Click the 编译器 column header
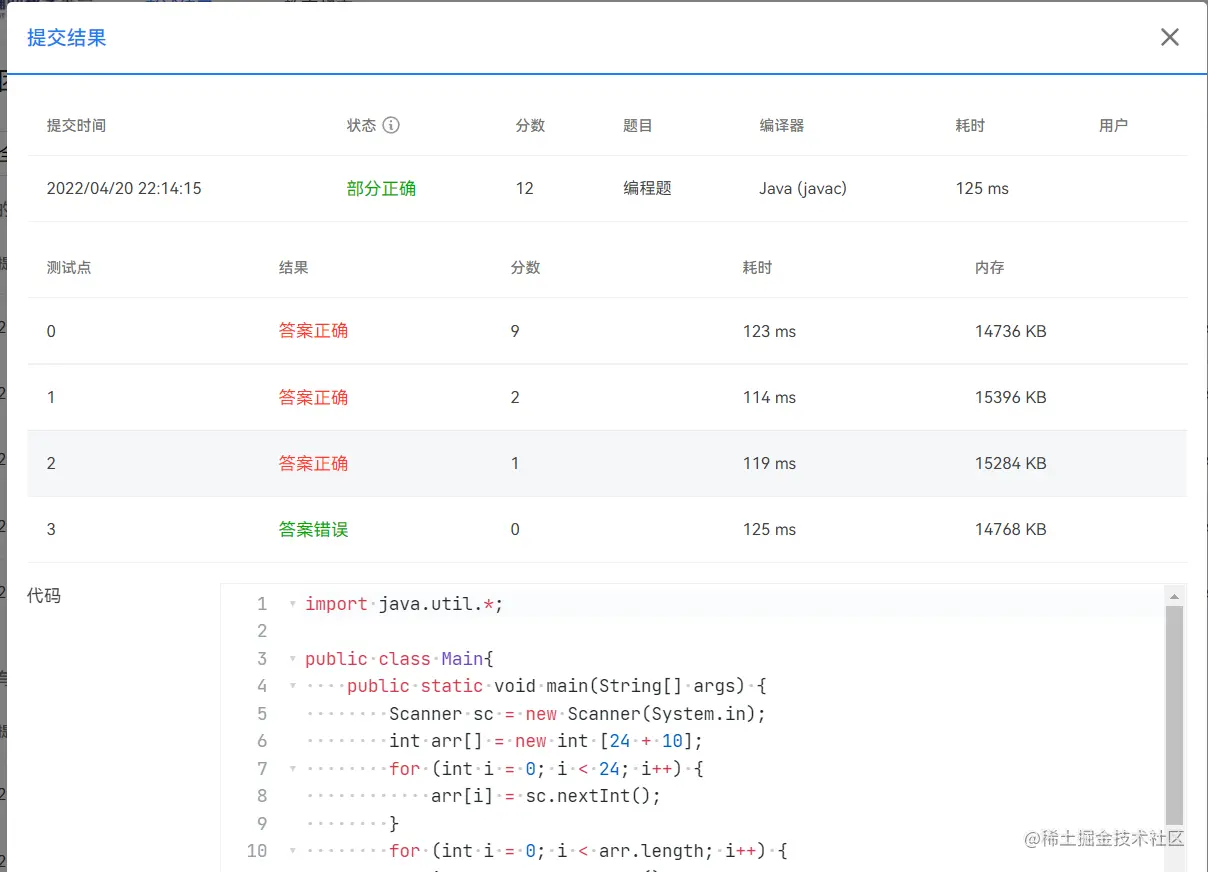This screenshot has height=872, width=1208. 782,125
